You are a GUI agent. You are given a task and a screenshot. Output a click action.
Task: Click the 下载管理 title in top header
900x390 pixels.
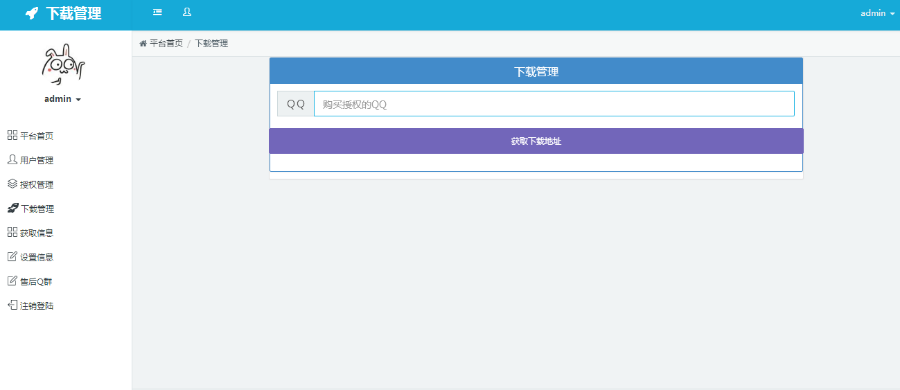[x=73, y=14]
